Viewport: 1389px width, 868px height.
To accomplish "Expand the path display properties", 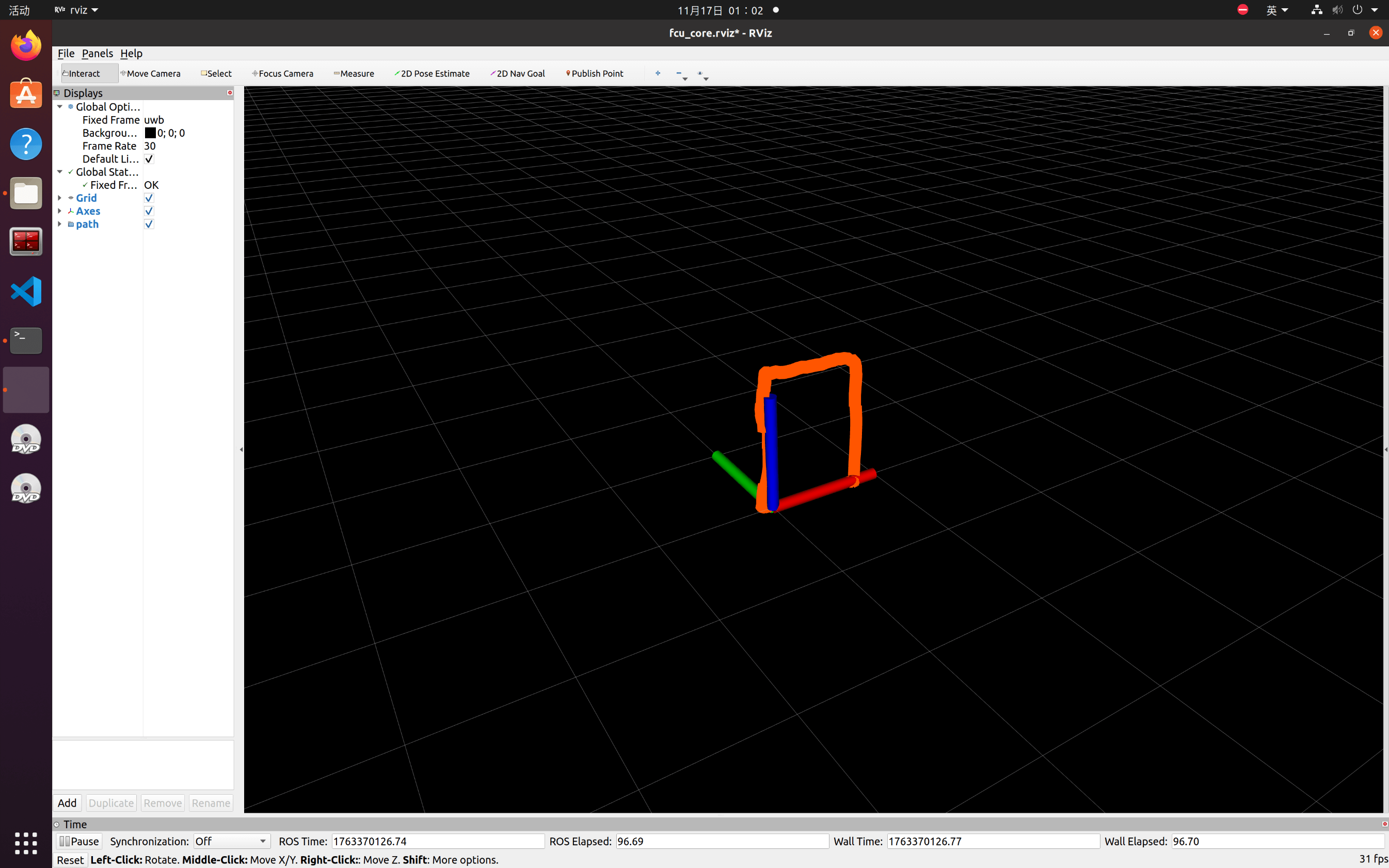I will tap(60, 224).
